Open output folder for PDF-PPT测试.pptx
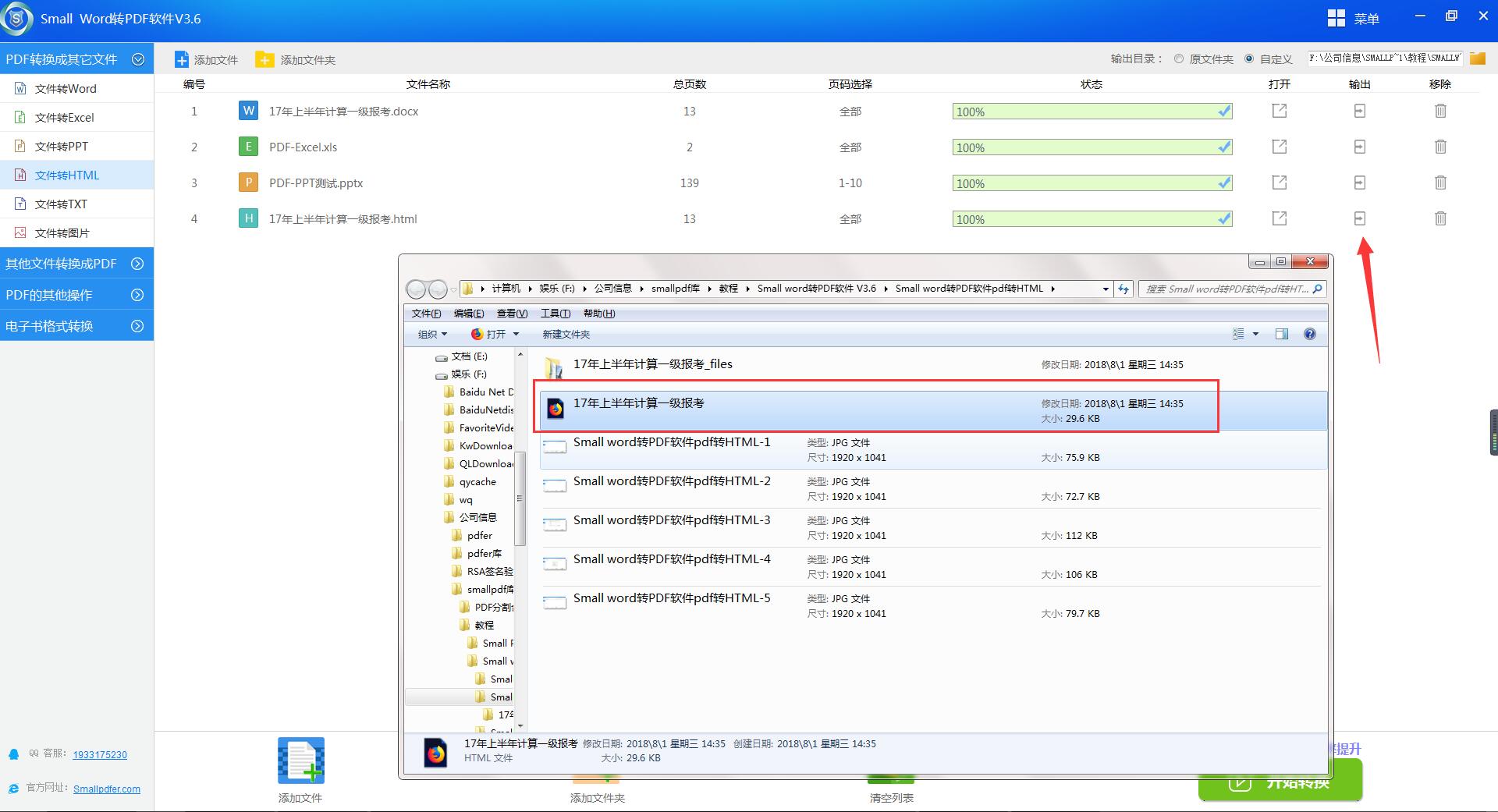Viewport: 1498px width, 812px height. click(x=1360, y=183)
